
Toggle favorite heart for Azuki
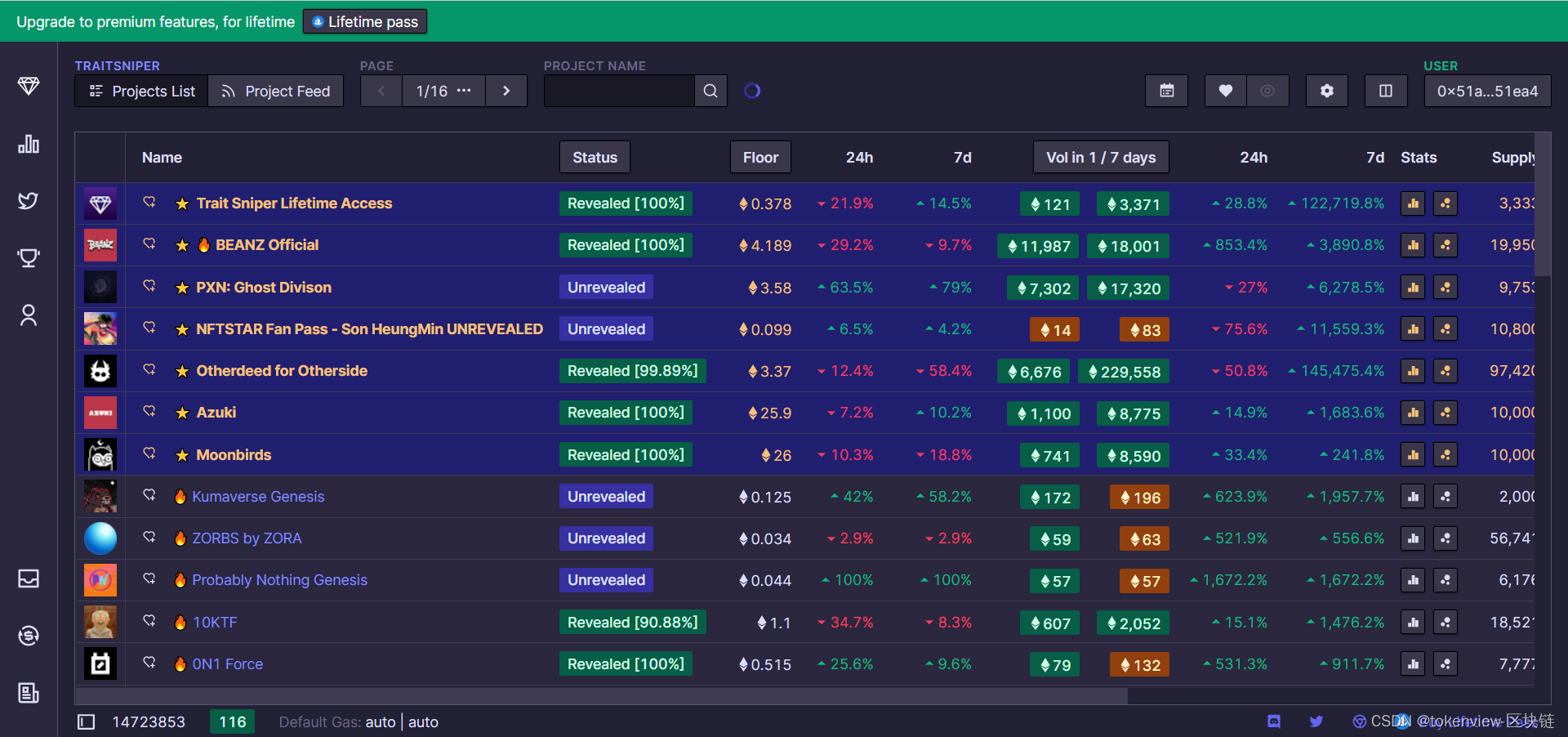[149, 411]
